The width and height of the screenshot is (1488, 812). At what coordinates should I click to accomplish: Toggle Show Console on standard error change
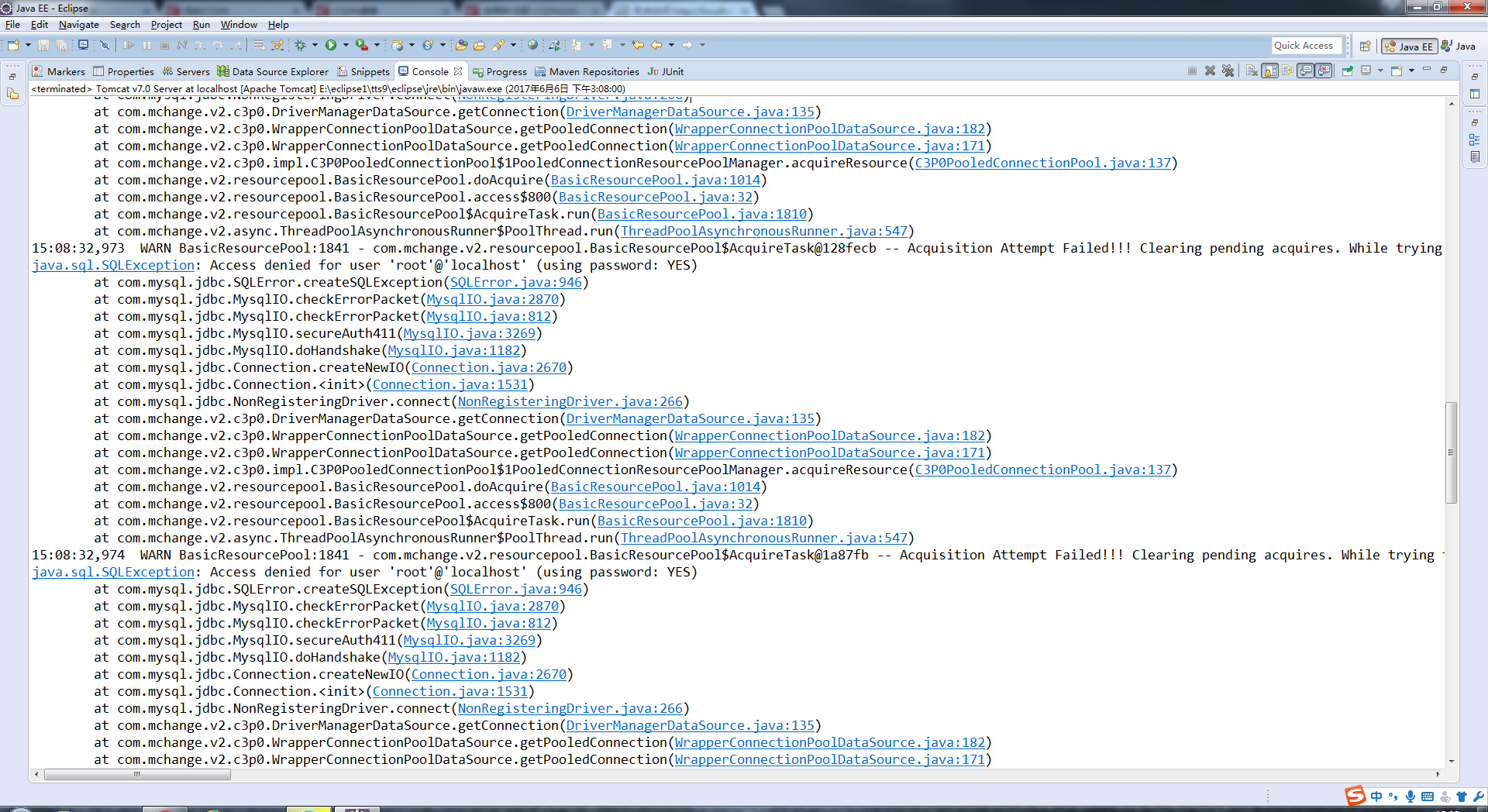pyautogui.click(x=1324, y=71)
